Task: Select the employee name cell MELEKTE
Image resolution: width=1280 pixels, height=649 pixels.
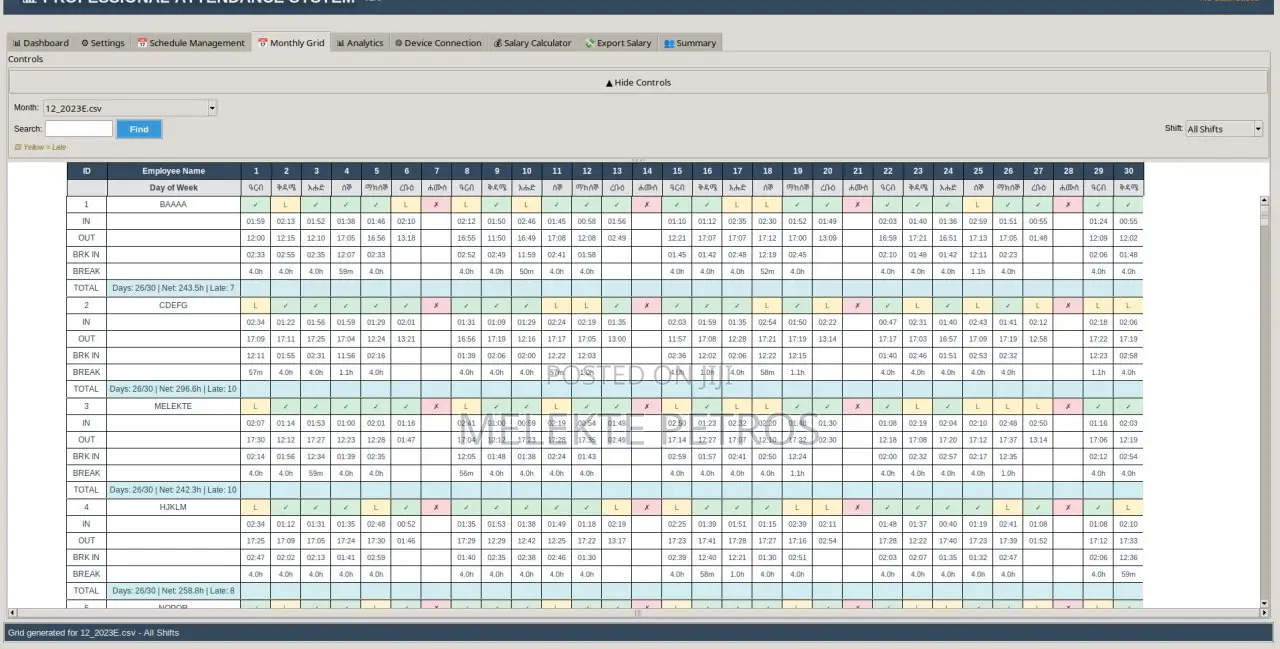Action: (x=173, y=406)
